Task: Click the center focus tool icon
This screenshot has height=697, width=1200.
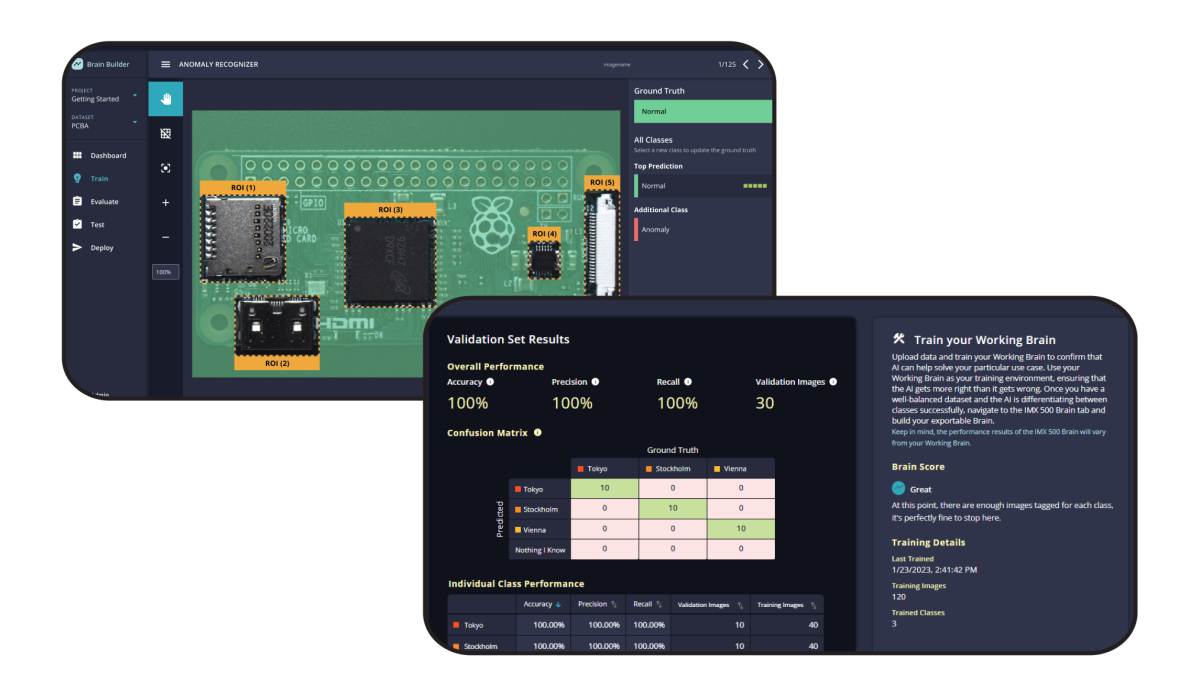Action: 166,168
